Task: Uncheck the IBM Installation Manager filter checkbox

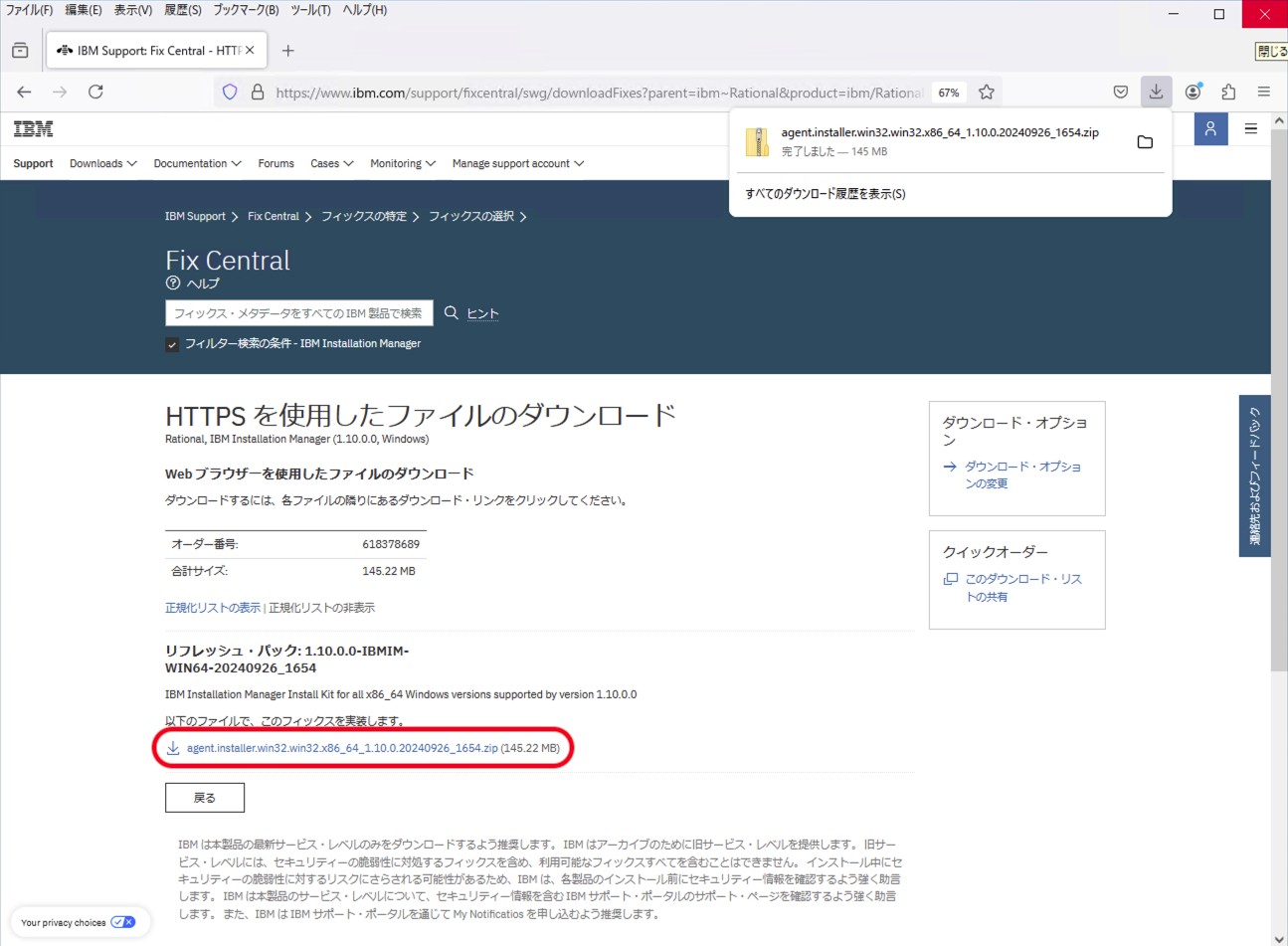Action: pos(174,343)
